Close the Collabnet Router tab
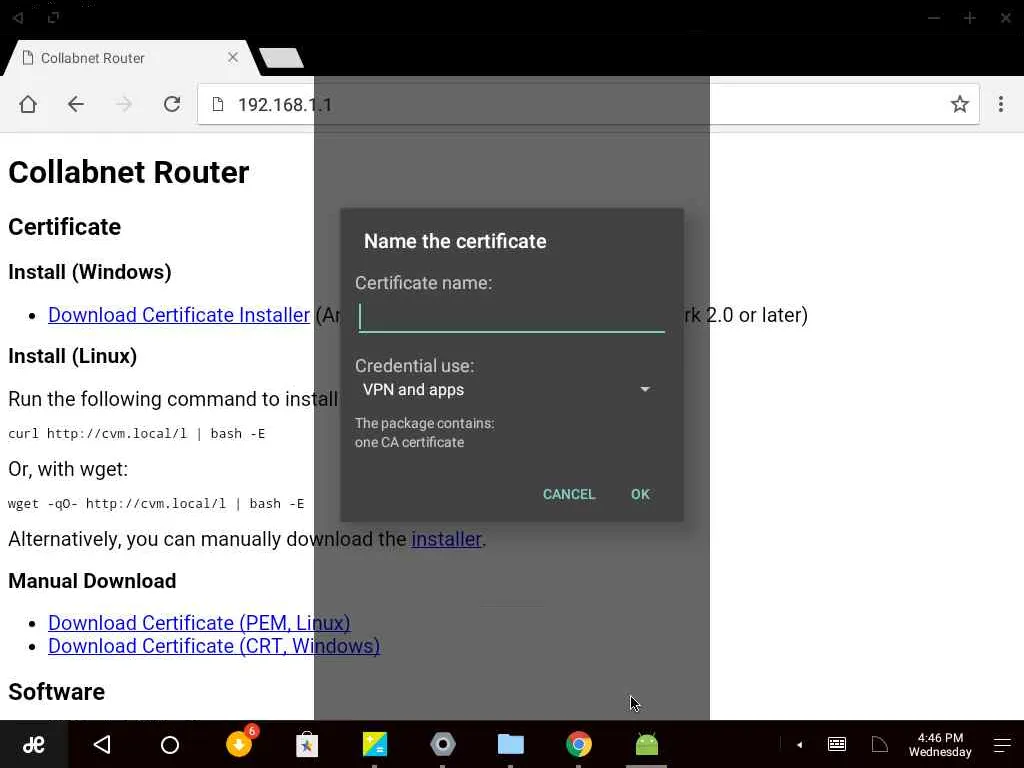This screenshot has width=1024, height=768. coord(232,57)
